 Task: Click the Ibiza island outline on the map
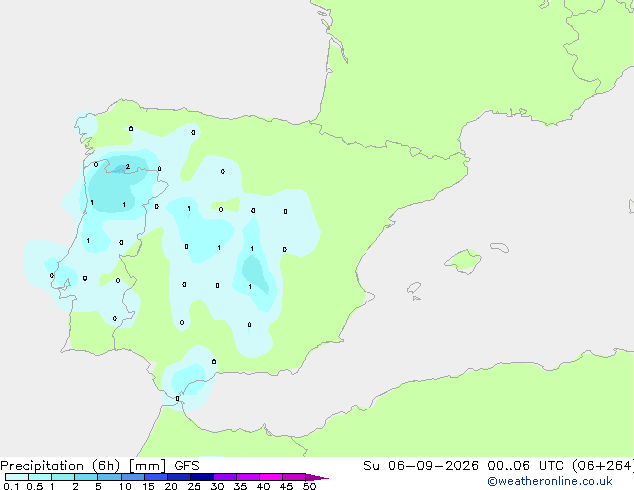414,288
